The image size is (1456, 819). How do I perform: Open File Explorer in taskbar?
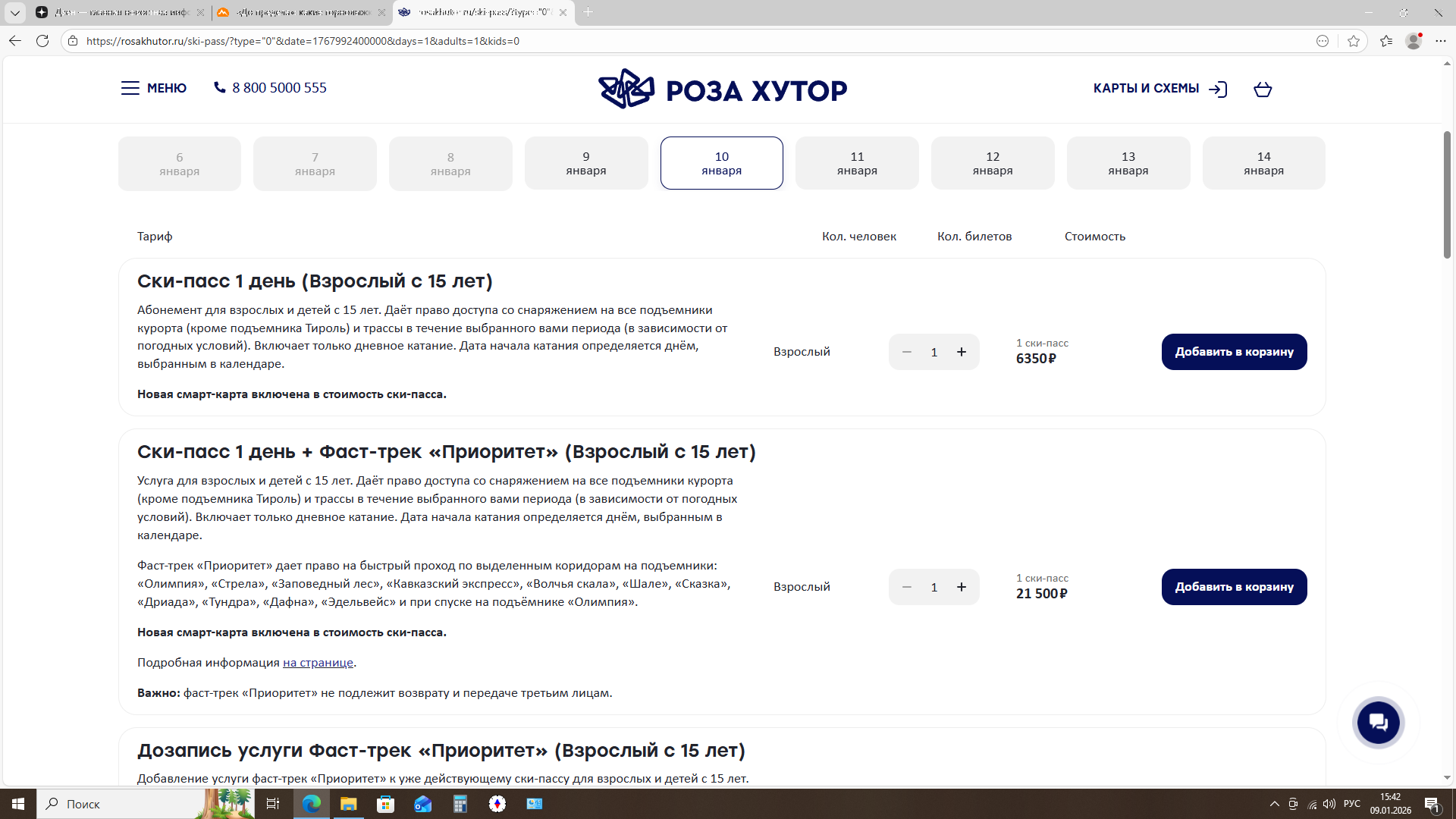(348, 804)
